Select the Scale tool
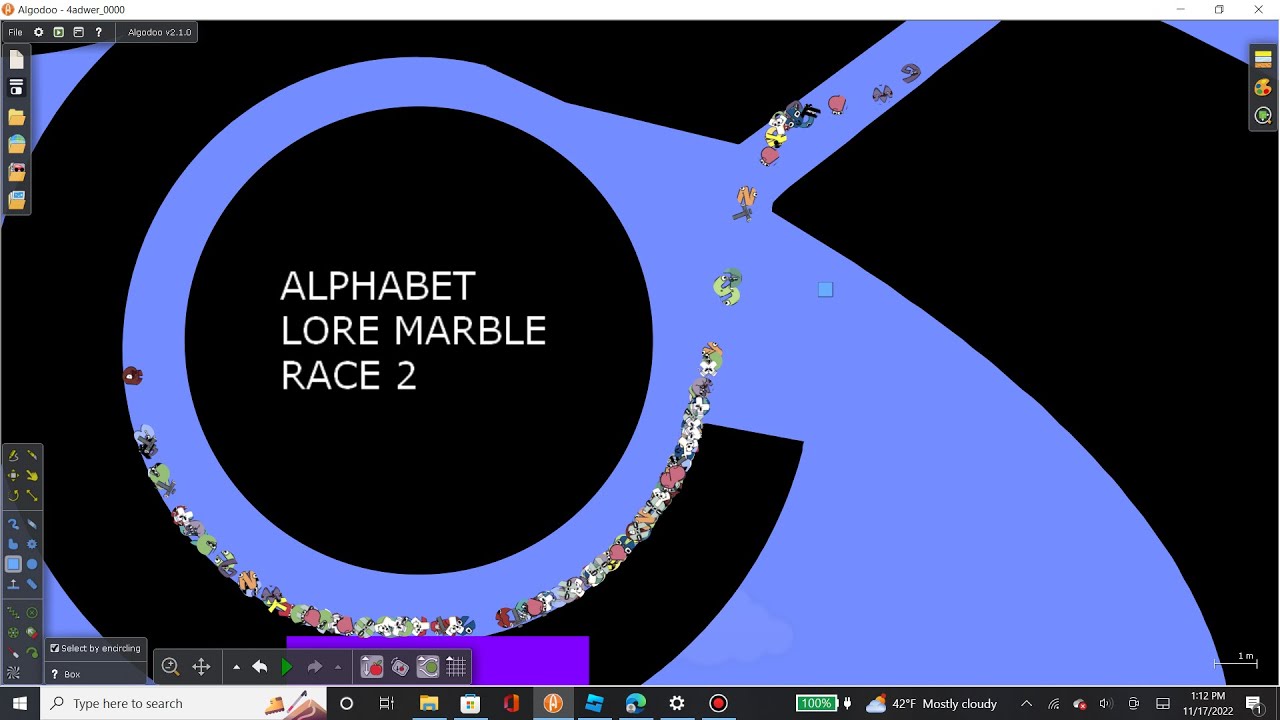Screen dimensions: 1280x720 click(32, 495)
